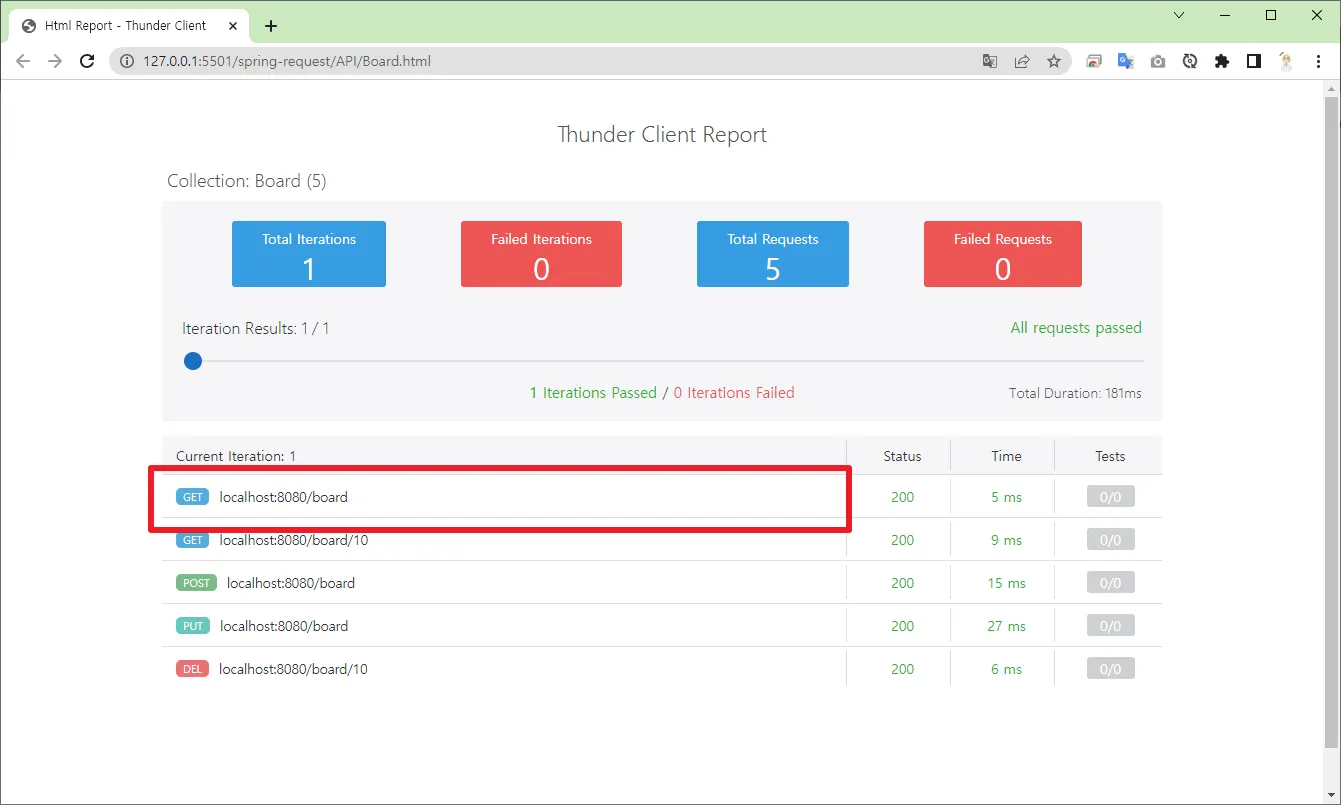Open the Extensions puzzle-piece menu
1341x805 pixels.
1222,61
